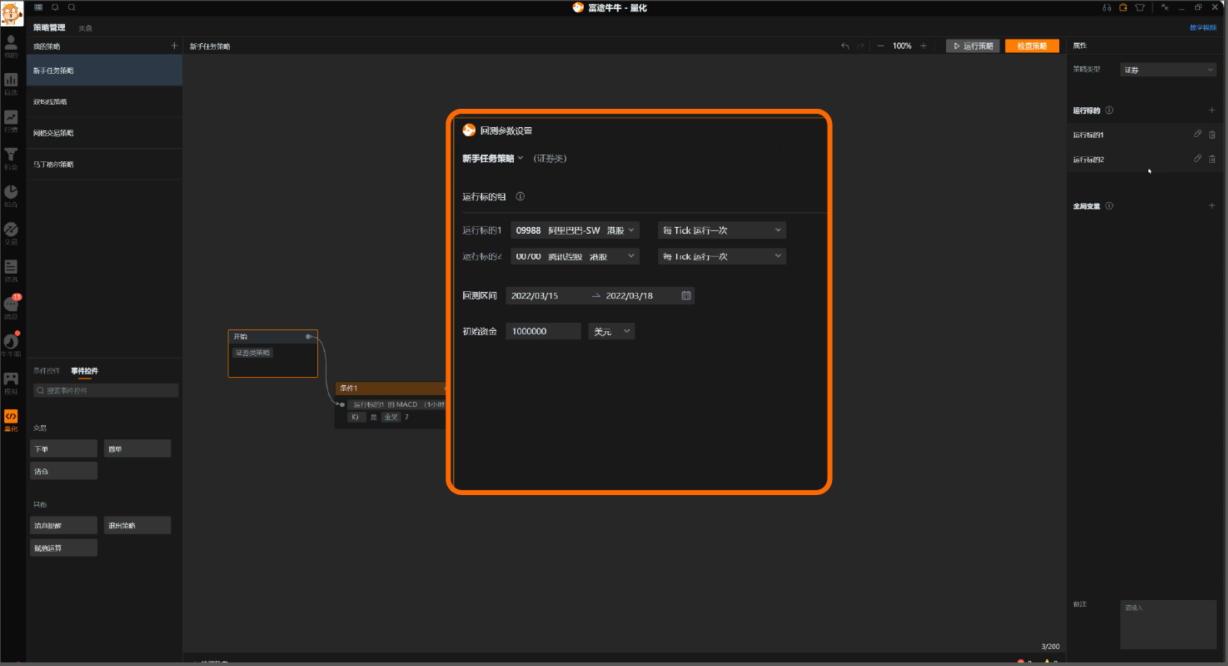Open the 行情 market quotes sidebar icon
The width and height of the screenshot is (1228, 666).
click(11, 121)
